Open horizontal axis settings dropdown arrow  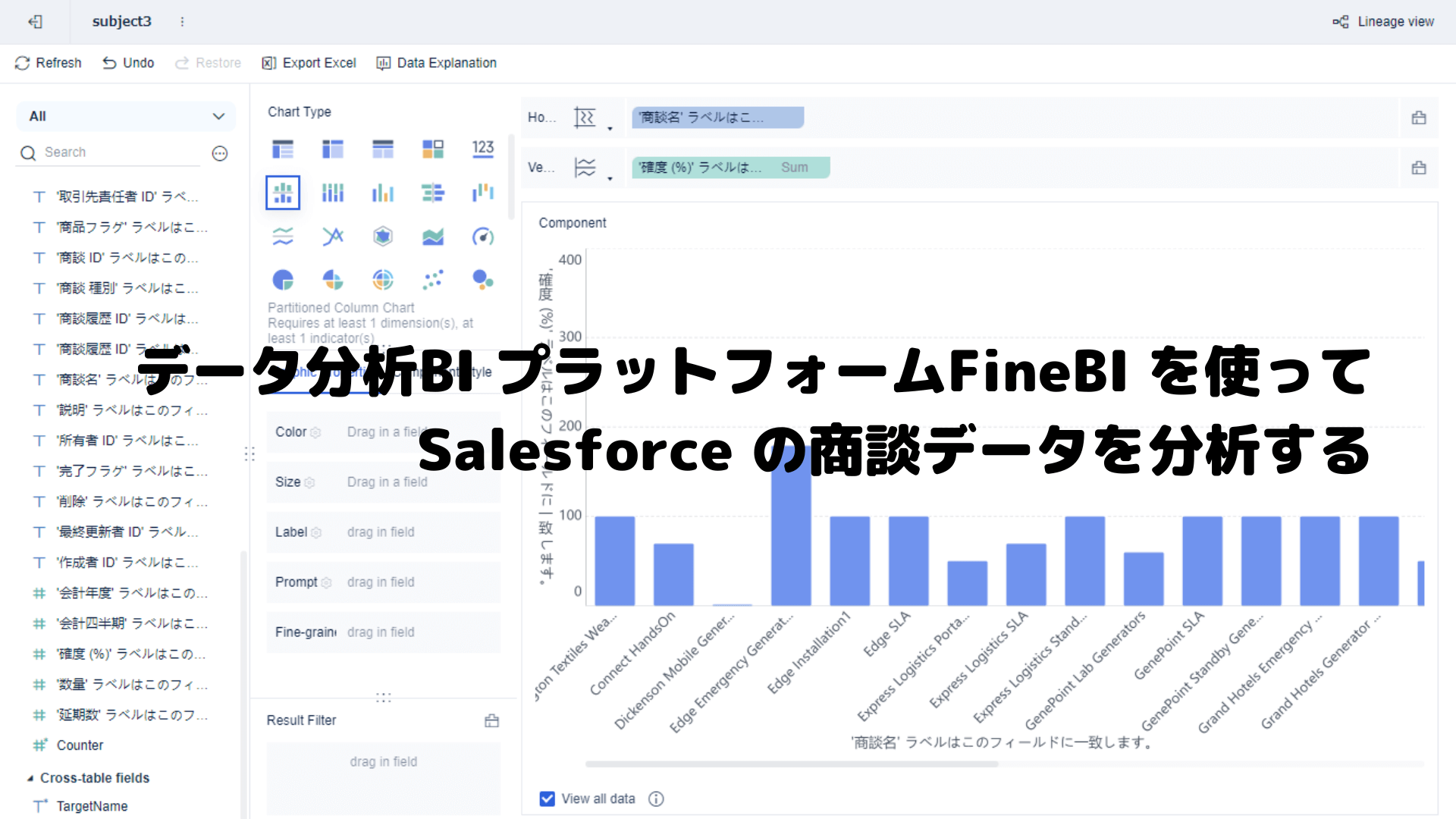click(610, 129)
